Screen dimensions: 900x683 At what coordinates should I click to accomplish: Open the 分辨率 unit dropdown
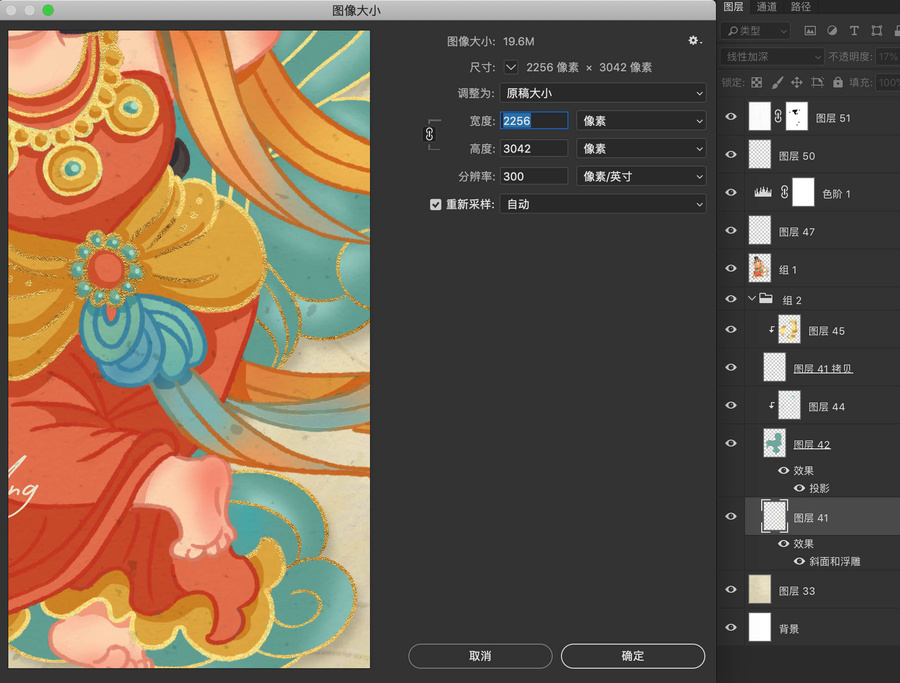(x=641, y=176)
